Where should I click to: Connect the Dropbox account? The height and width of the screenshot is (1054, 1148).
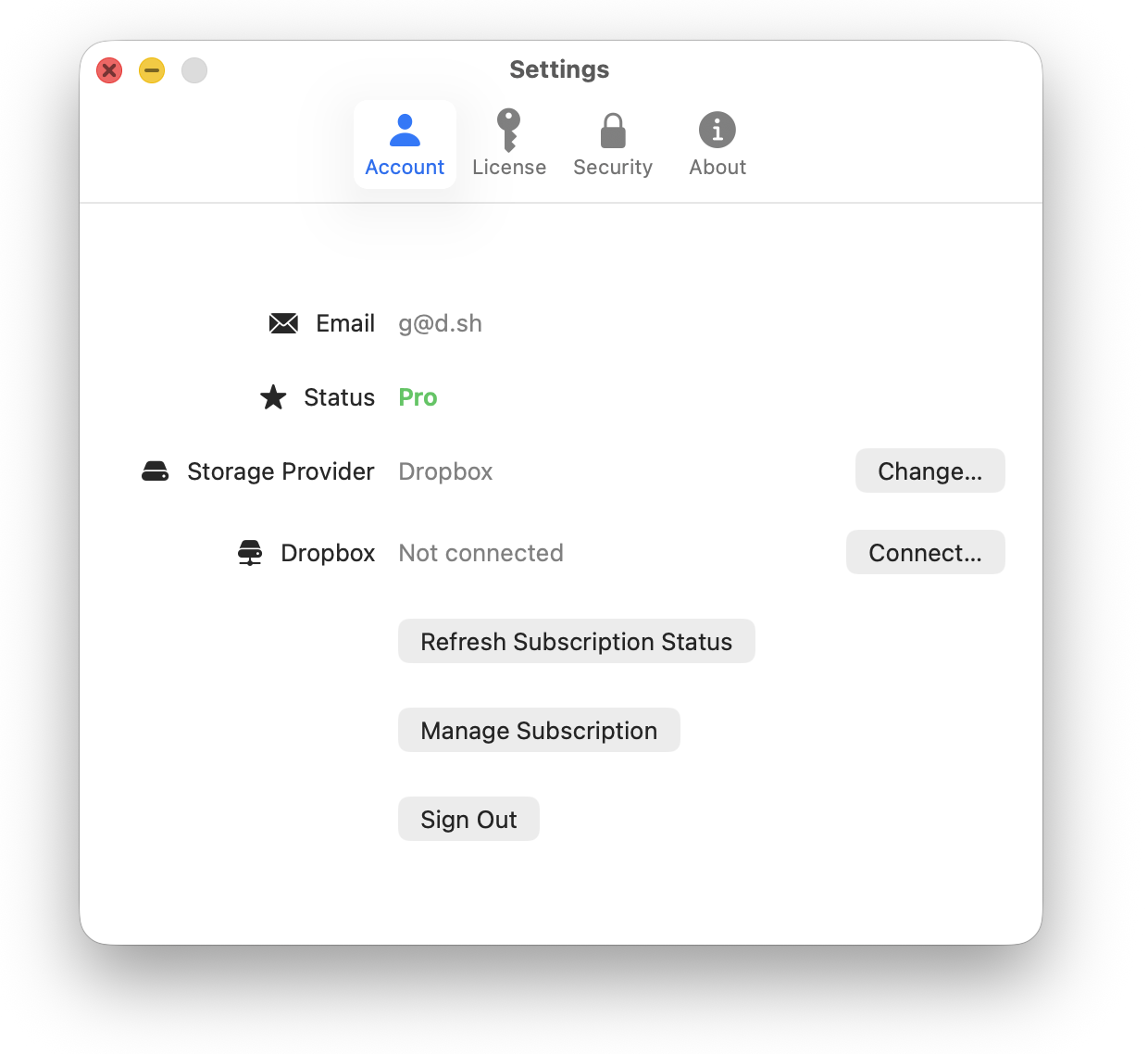click(925, 552)
